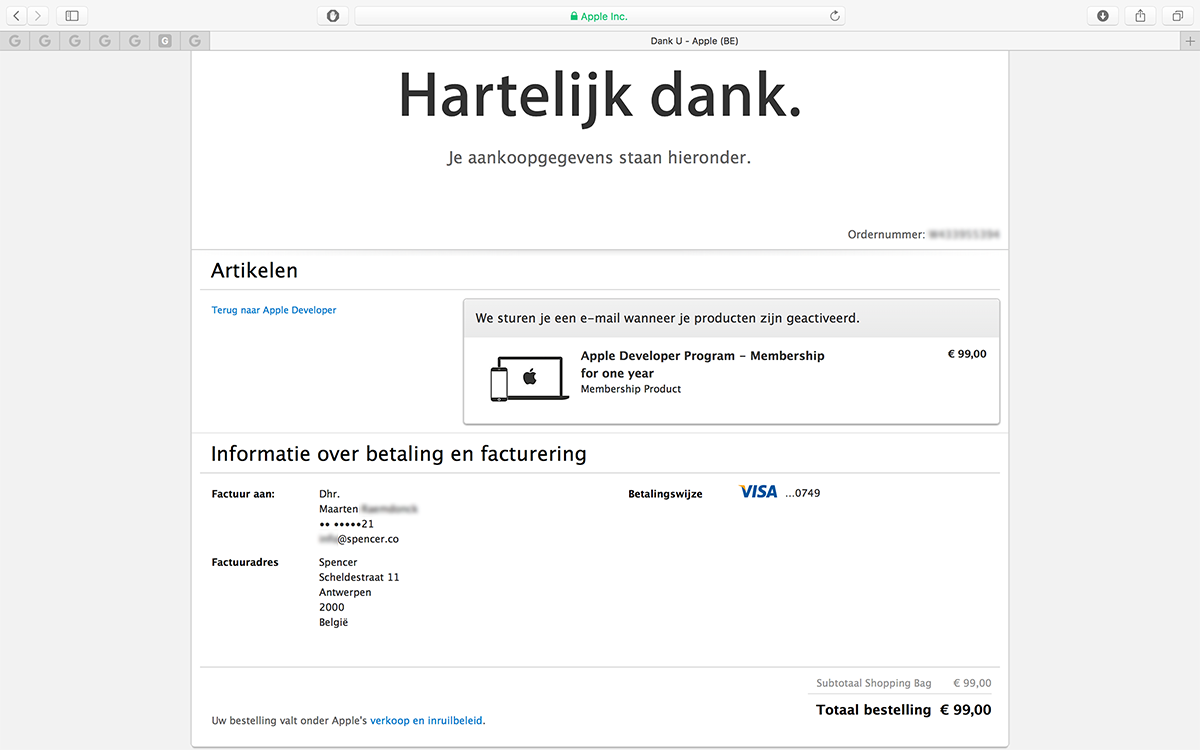This screenshot has width=1200, height=750.
Task: Click the subtotal amount € 99,00
Action: 972,683
